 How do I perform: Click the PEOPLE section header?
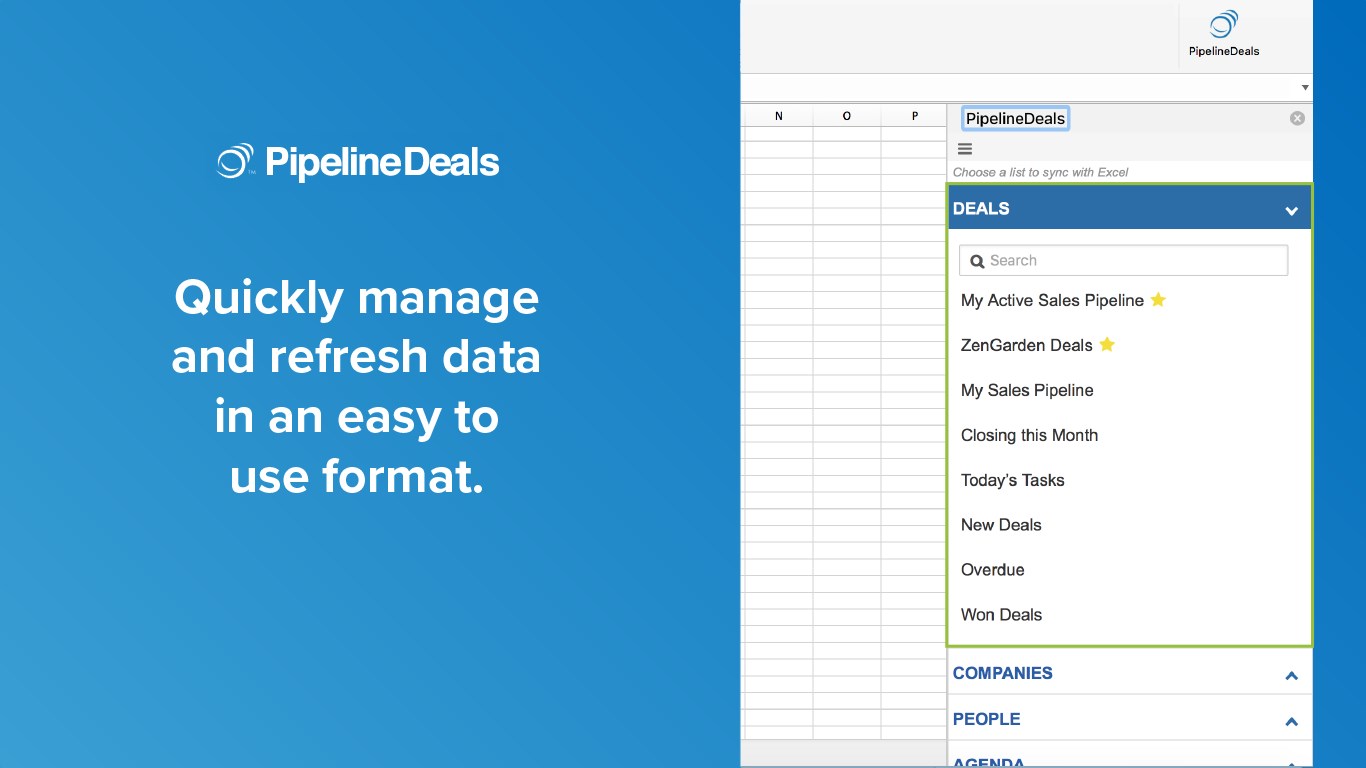[1129, 719]
